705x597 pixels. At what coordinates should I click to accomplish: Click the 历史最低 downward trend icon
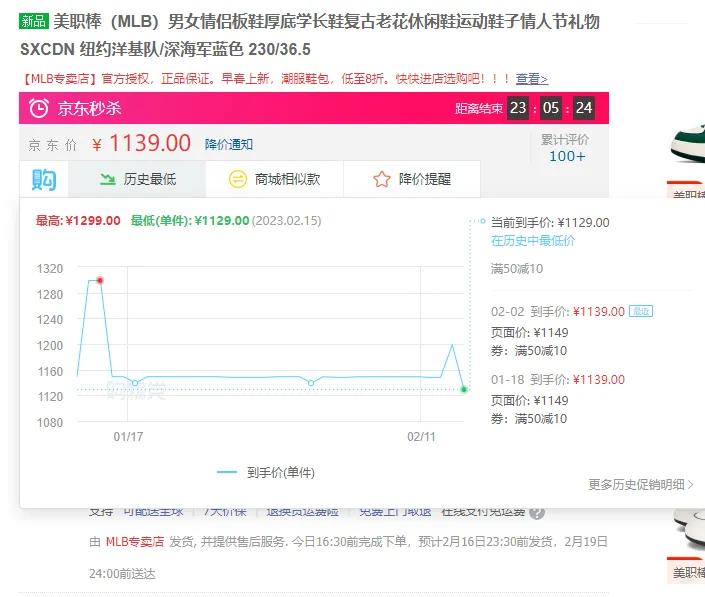(107, 179)
